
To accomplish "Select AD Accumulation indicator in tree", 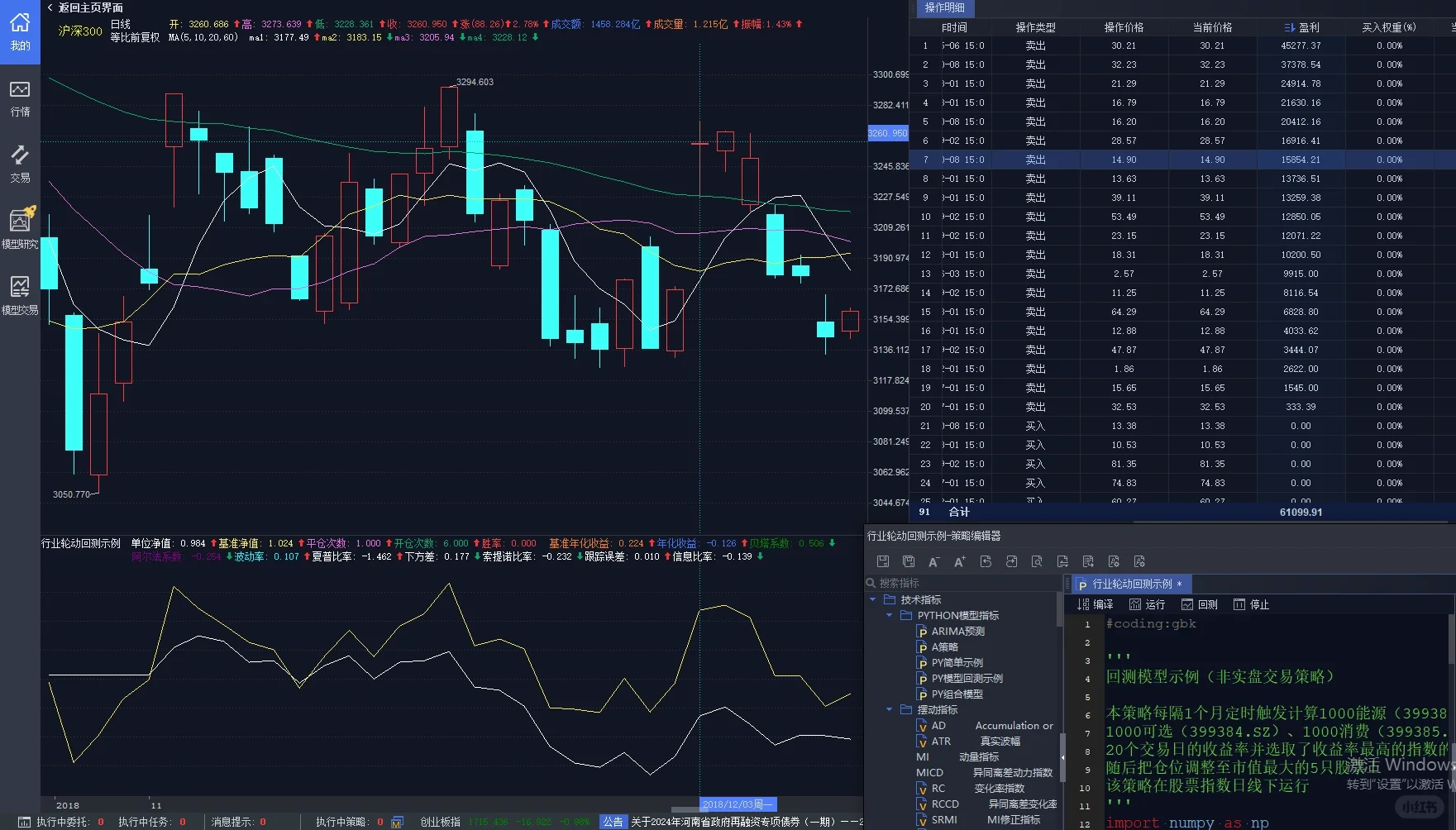I will pos(985,725).
